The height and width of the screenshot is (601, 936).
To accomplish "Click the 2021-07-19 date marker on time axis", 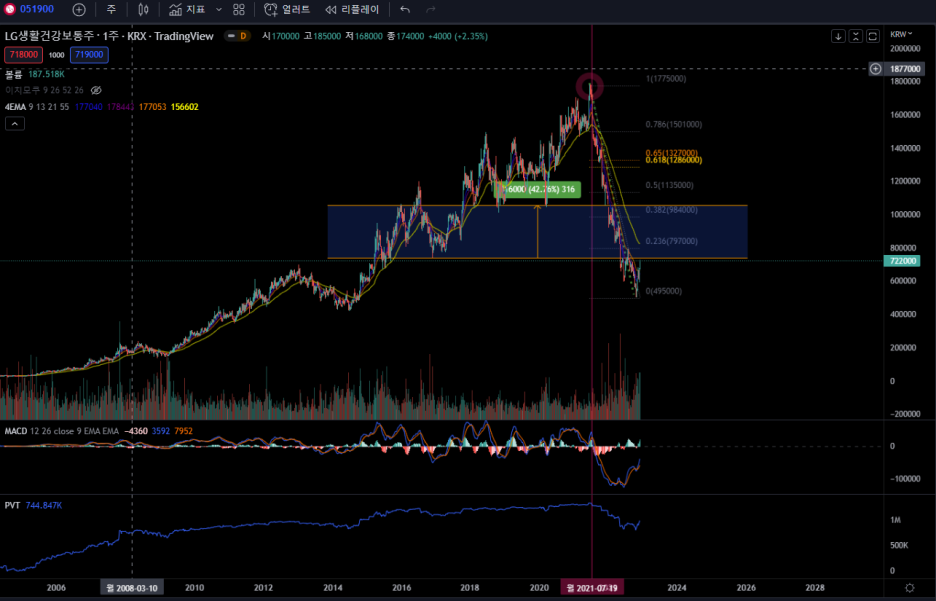I will (x=592, y=588).
